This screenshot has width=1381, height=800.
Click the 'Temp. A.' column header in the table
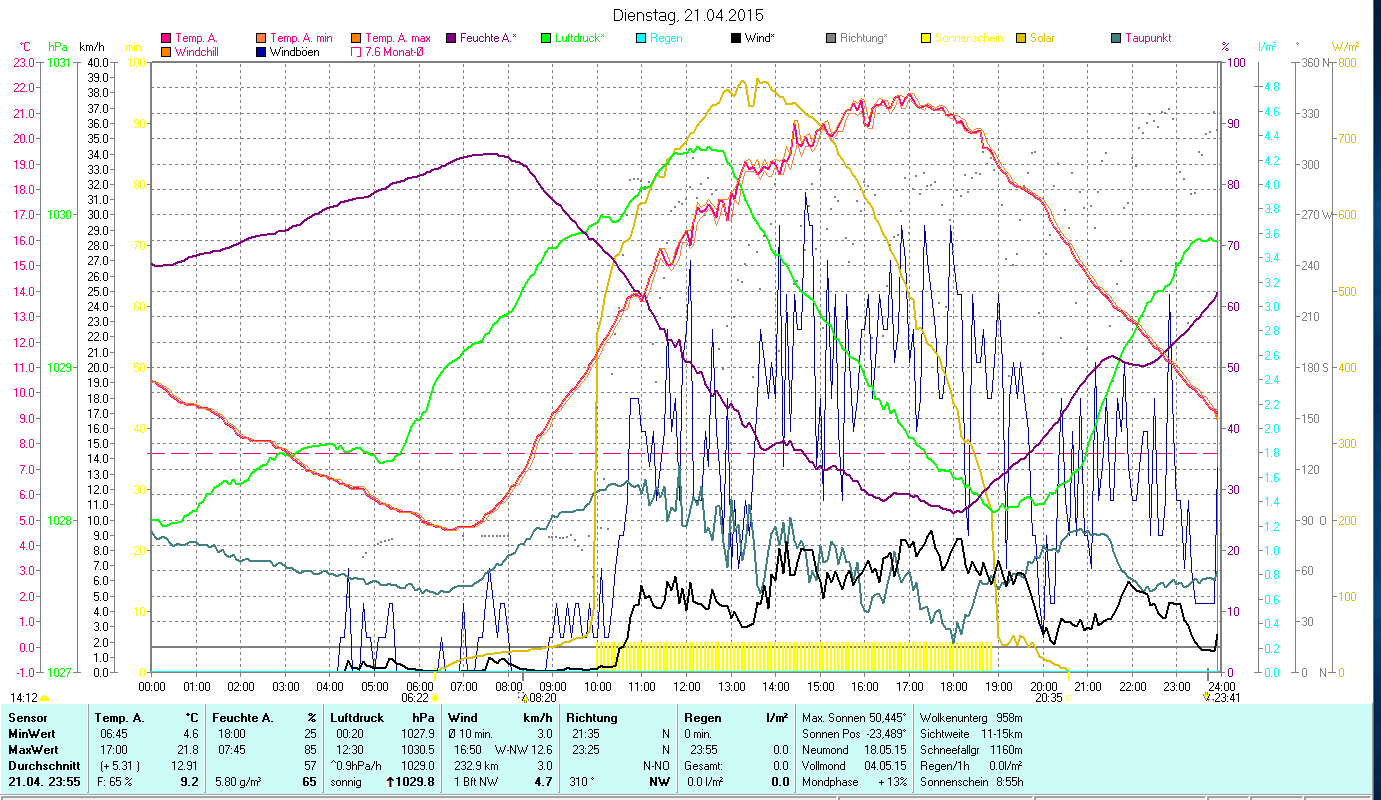pos(119,717)
